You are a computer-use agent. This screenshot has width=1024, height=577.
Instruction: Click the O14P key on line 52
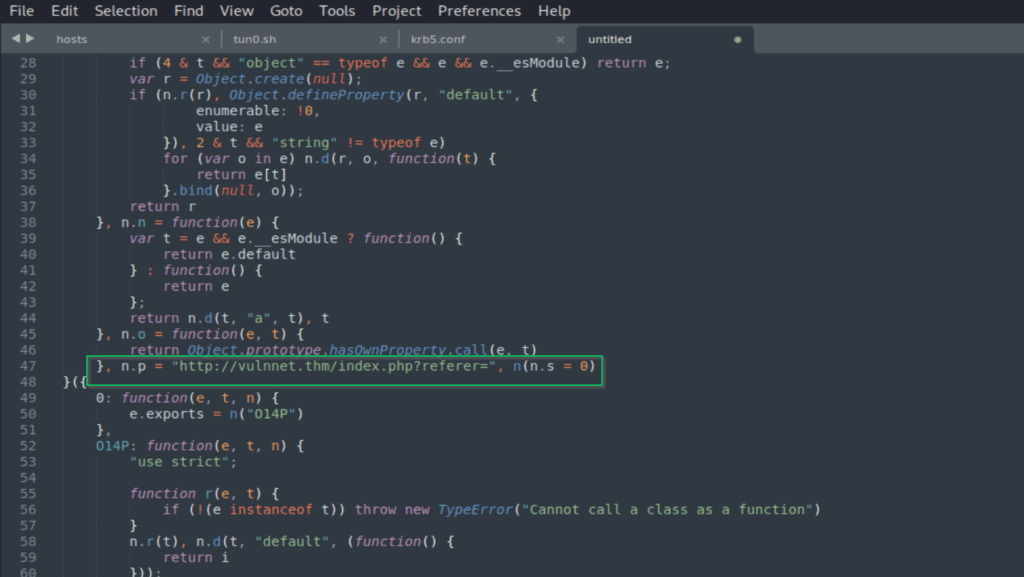[112, 446]
